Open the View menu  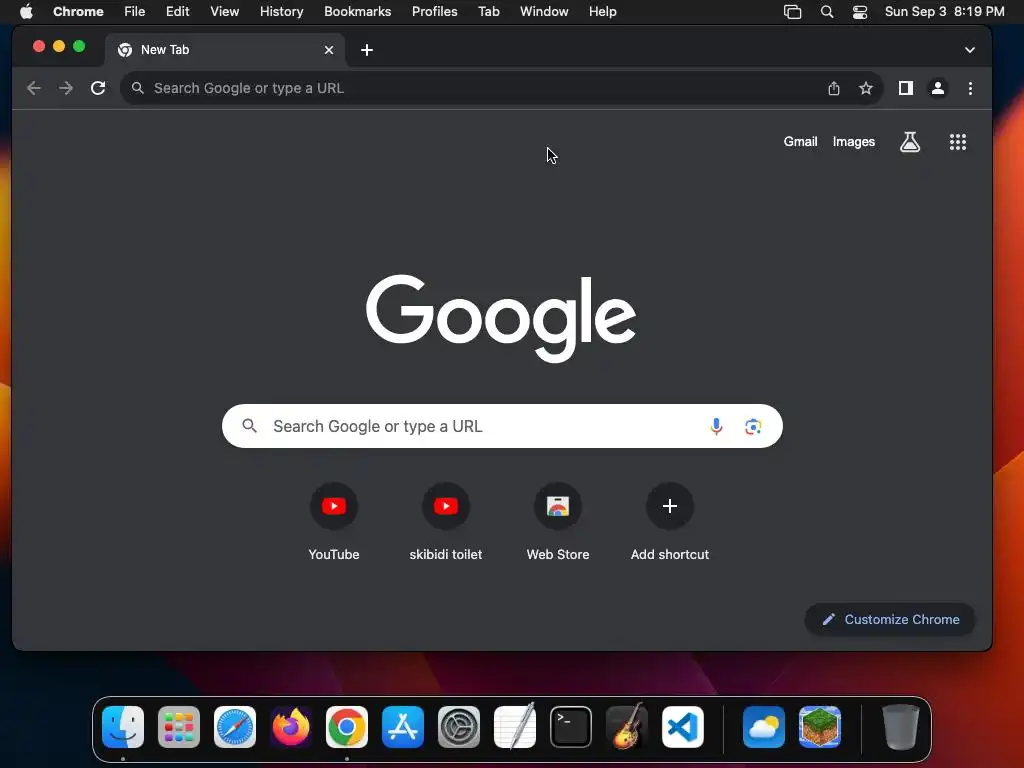pos(225,12)
